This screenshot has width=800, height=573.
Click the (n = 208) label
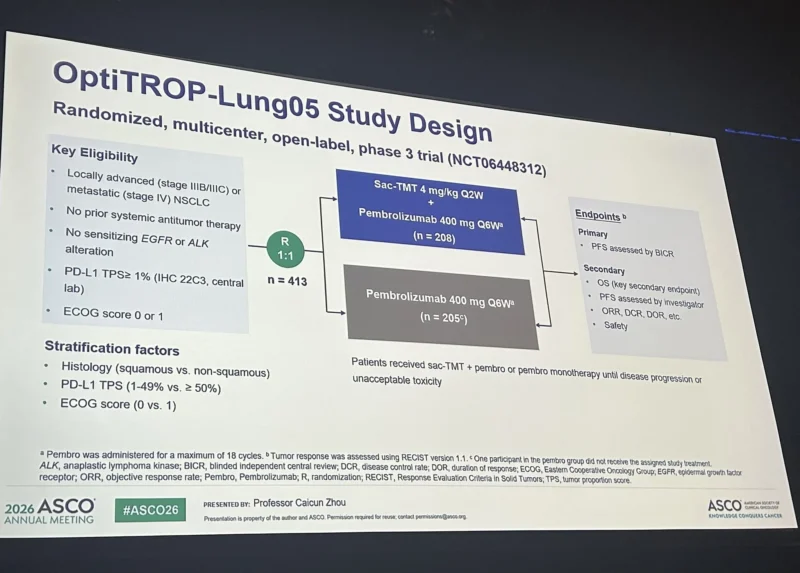coord(434,237)
